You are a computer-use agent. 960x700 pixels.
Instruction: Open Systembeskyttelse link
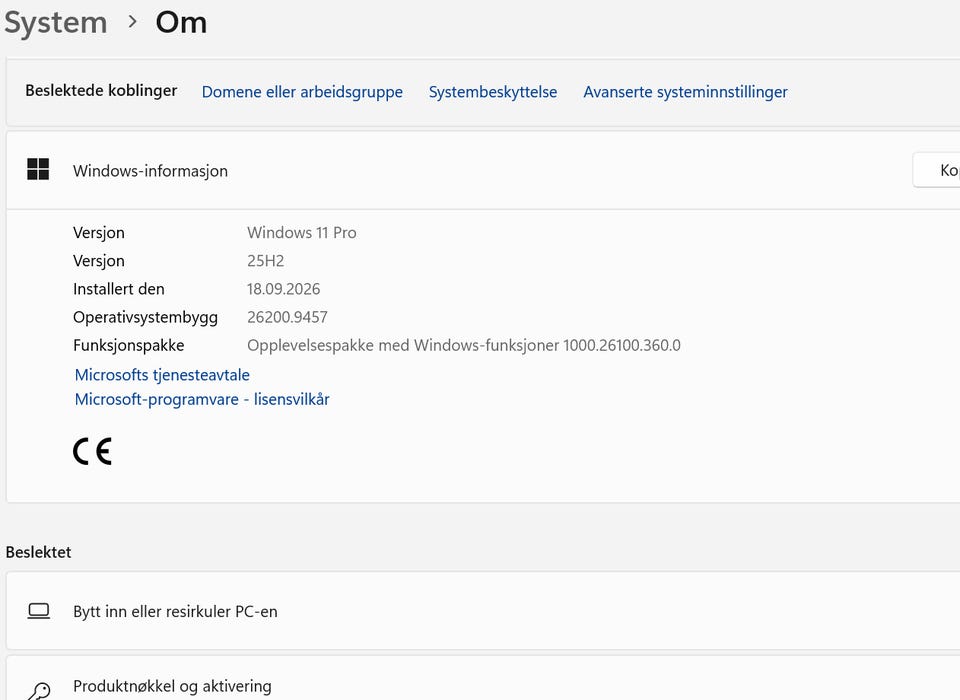[x=493, y=92]
